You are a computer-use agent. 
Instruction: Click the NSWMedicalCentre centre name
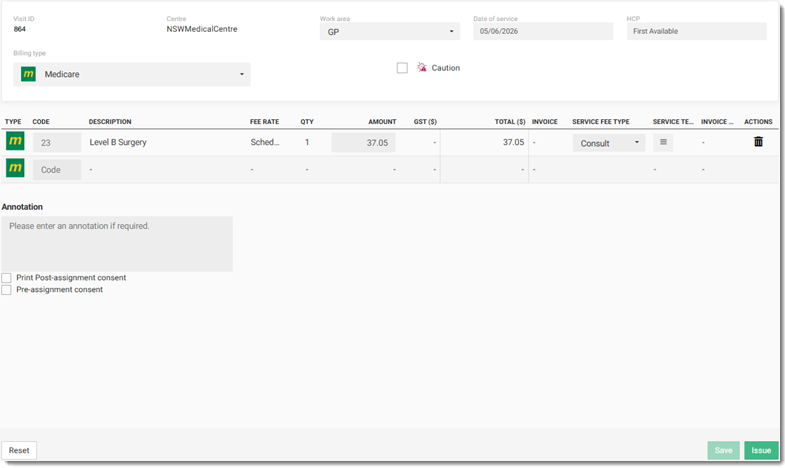coord(202,29)
